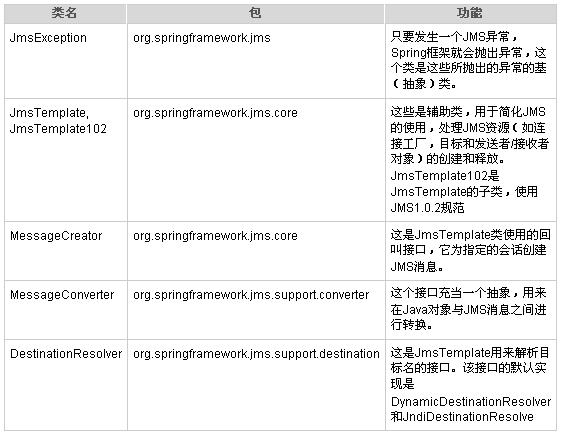Select the JmsTemplate class name text
This screenshot has height=438, width=563.
click(x=49, y=113)
